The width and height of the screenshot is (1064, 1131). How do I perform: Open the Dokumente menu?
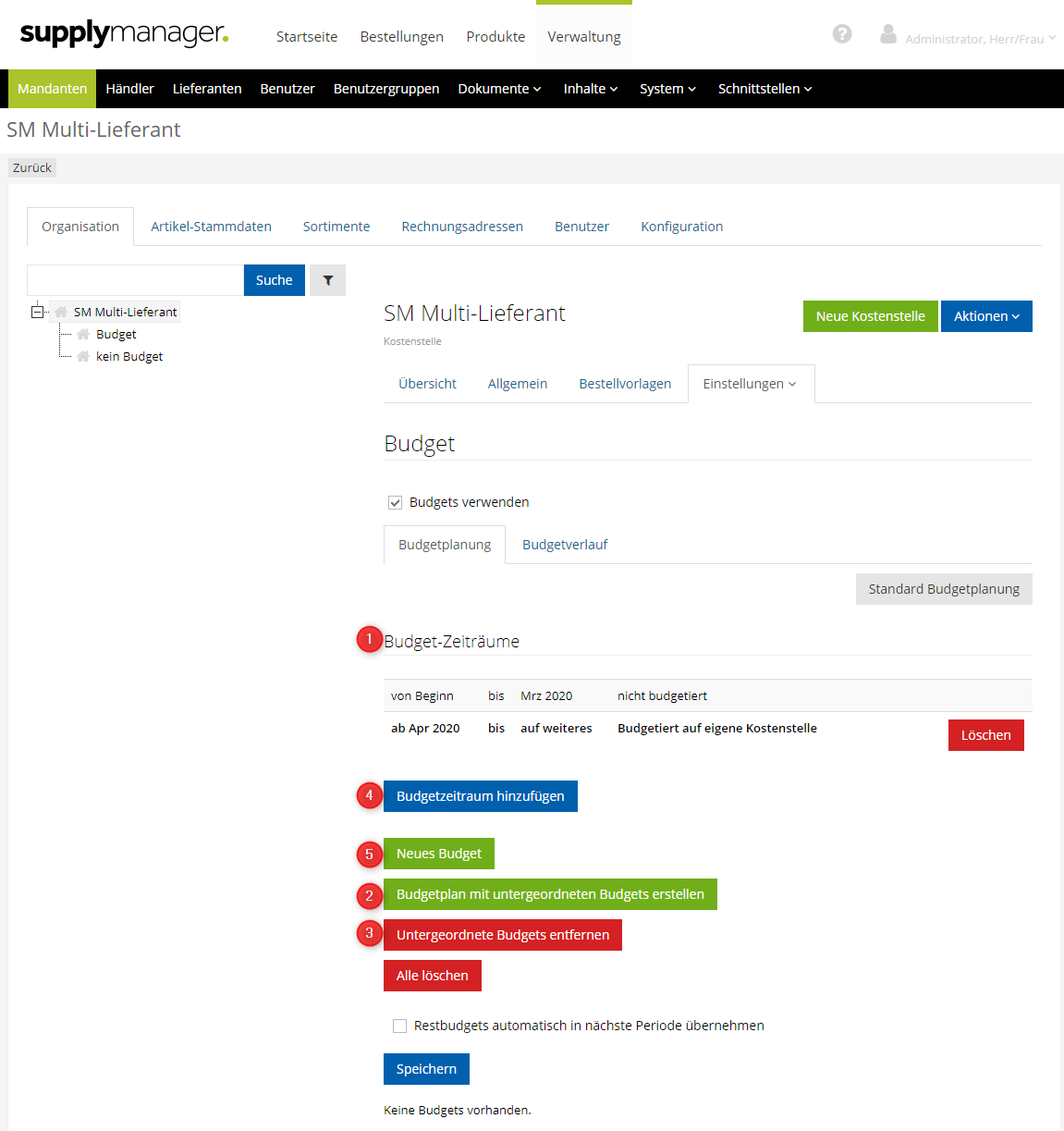499,89
